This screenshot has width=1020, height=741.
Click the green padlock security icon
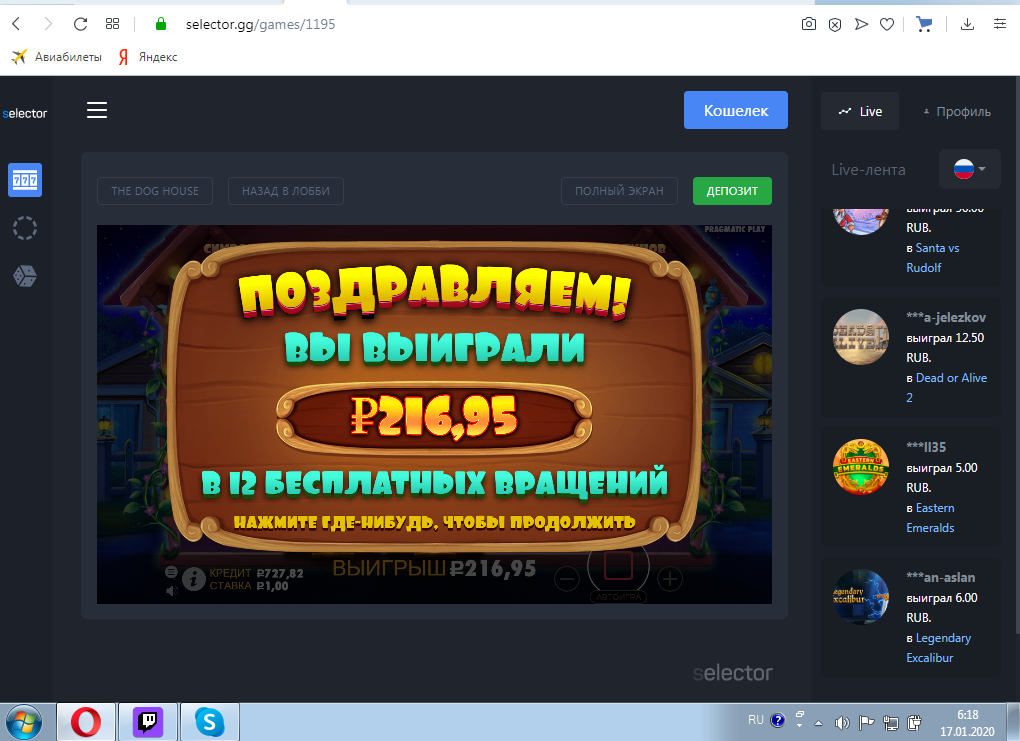[161, 24]
